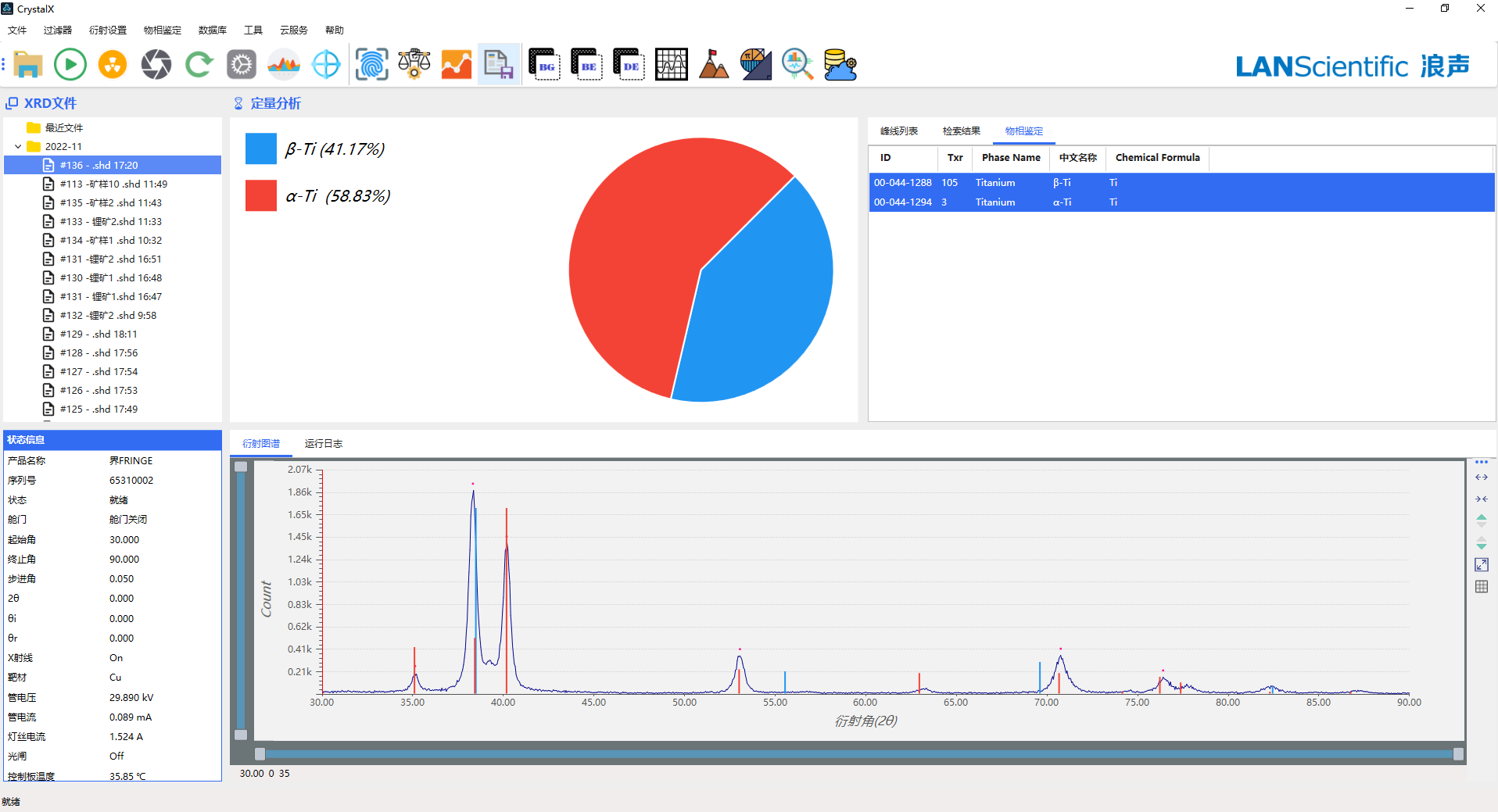Select file #113 -矿样10 .shd 11:49
The width and height of the screenshot is (1498, 812).
[113, 184]
